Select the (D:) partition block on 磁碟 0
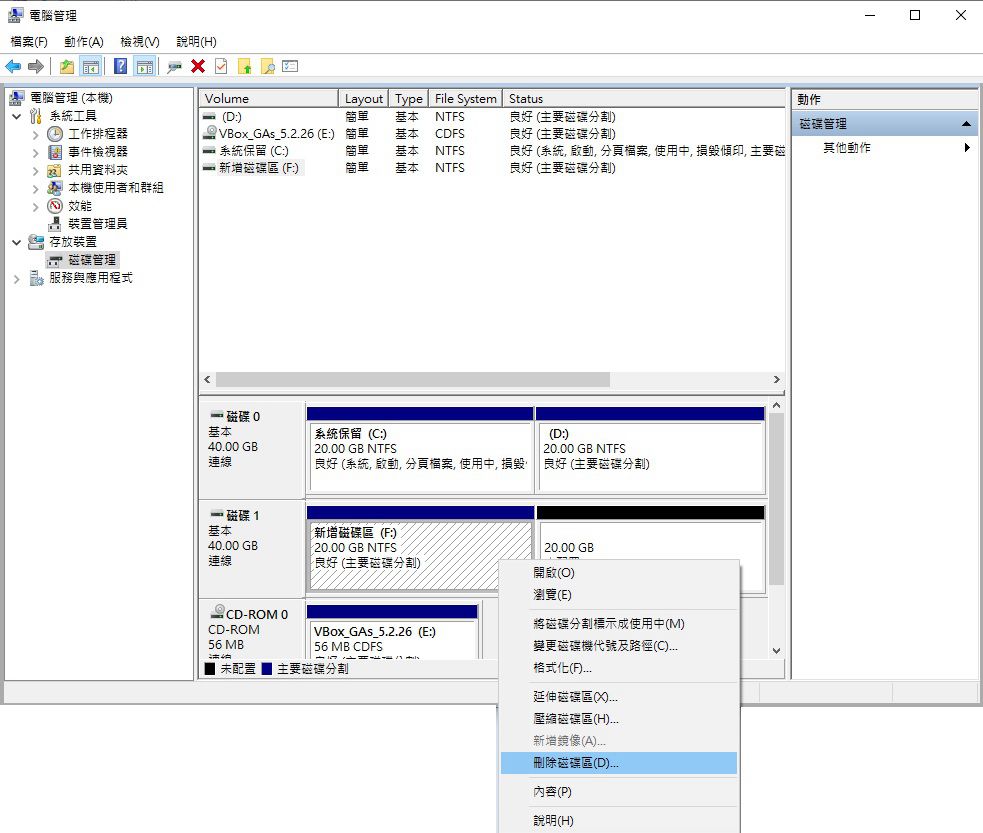 651,450
